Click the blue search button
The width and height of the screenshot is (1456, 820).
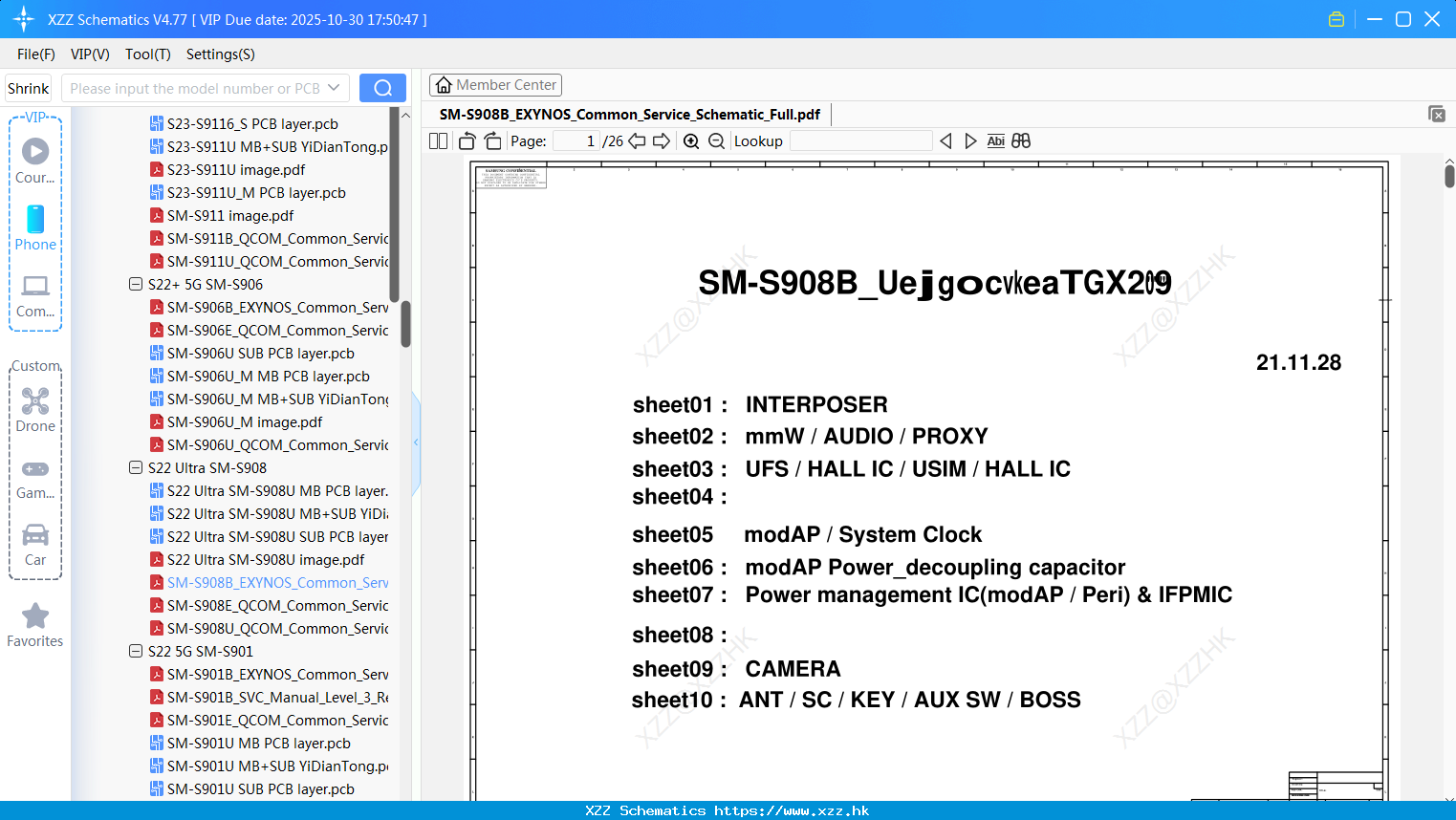[382, 88]
